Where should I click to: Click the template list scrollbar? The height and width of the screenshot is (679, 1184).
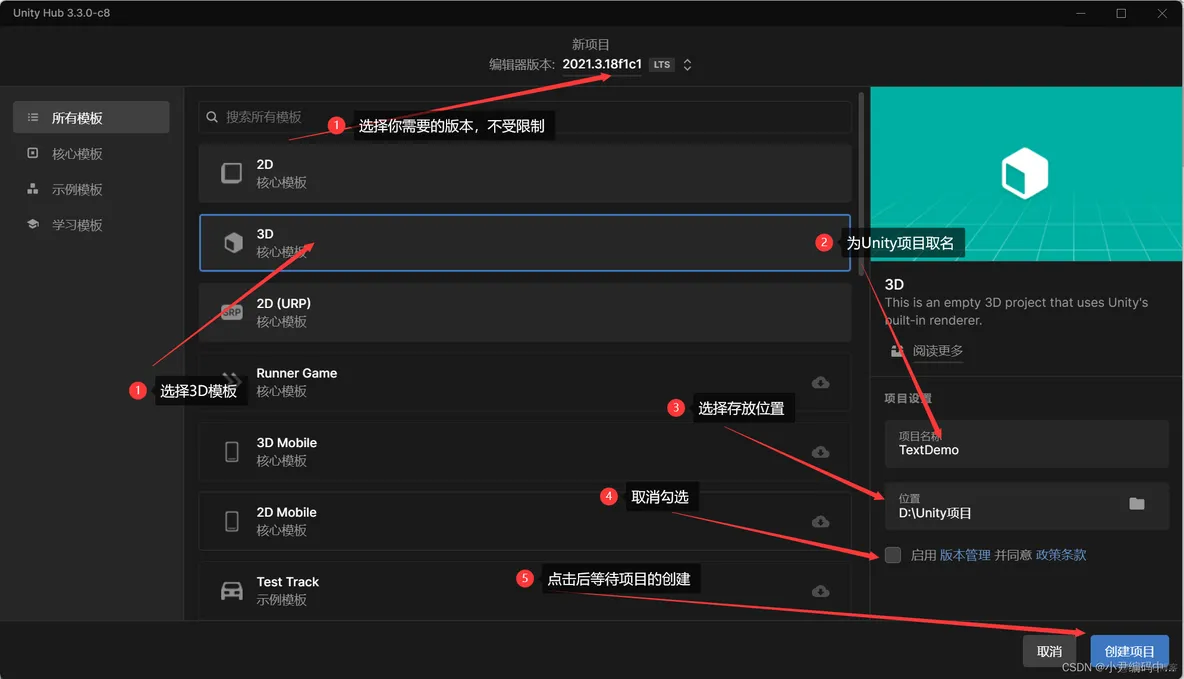pos(861,184)
